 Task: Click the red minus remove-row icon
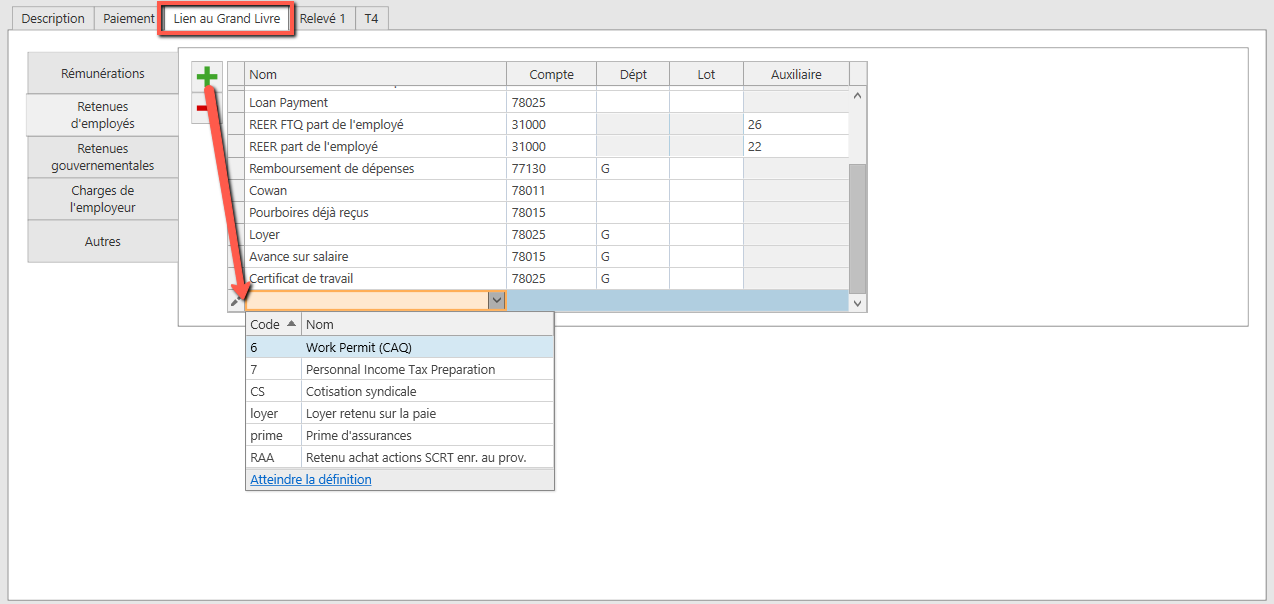coord(202,107)
